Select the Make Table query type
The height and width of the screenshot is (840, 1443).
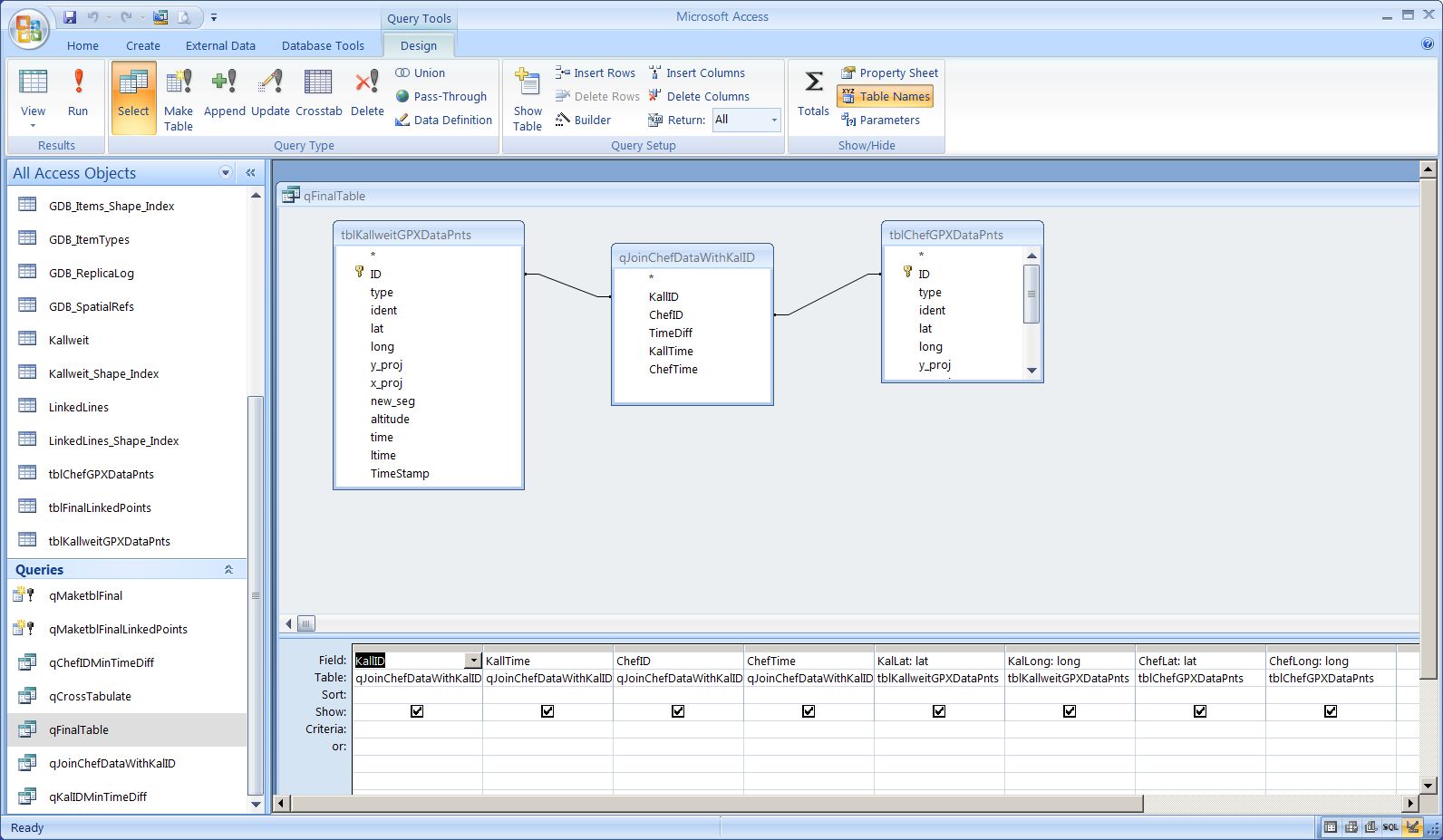click(x=179, y=98)
